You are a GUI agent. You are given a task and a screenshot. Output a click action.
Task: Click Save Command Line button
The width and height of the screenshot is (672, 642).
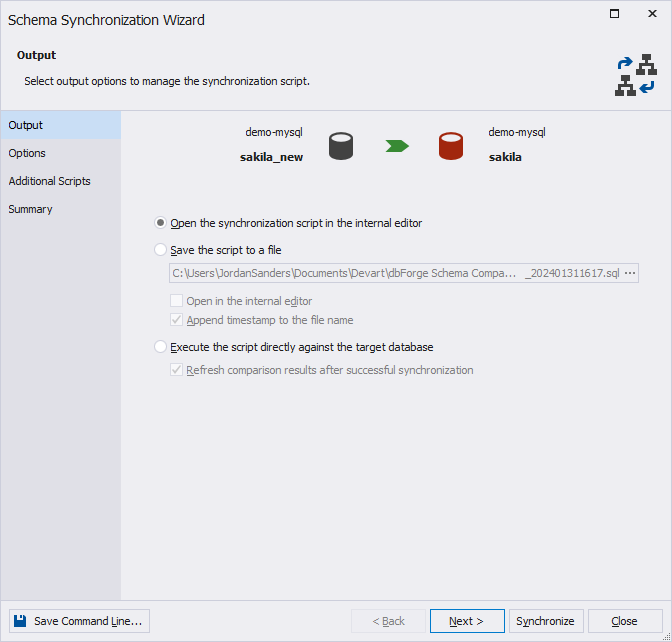[x=79, y=621]
